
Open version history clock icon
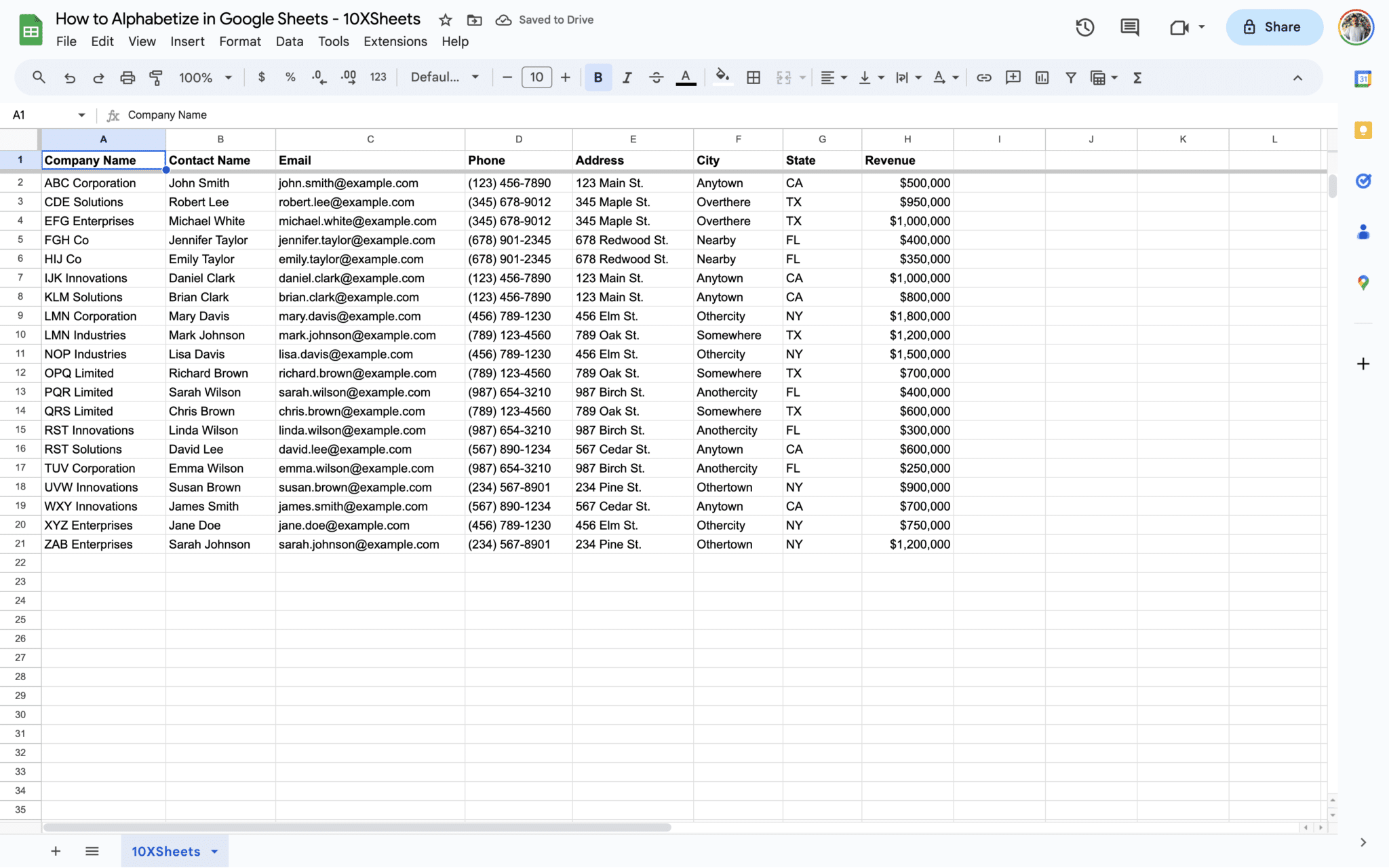[1084, 27]
